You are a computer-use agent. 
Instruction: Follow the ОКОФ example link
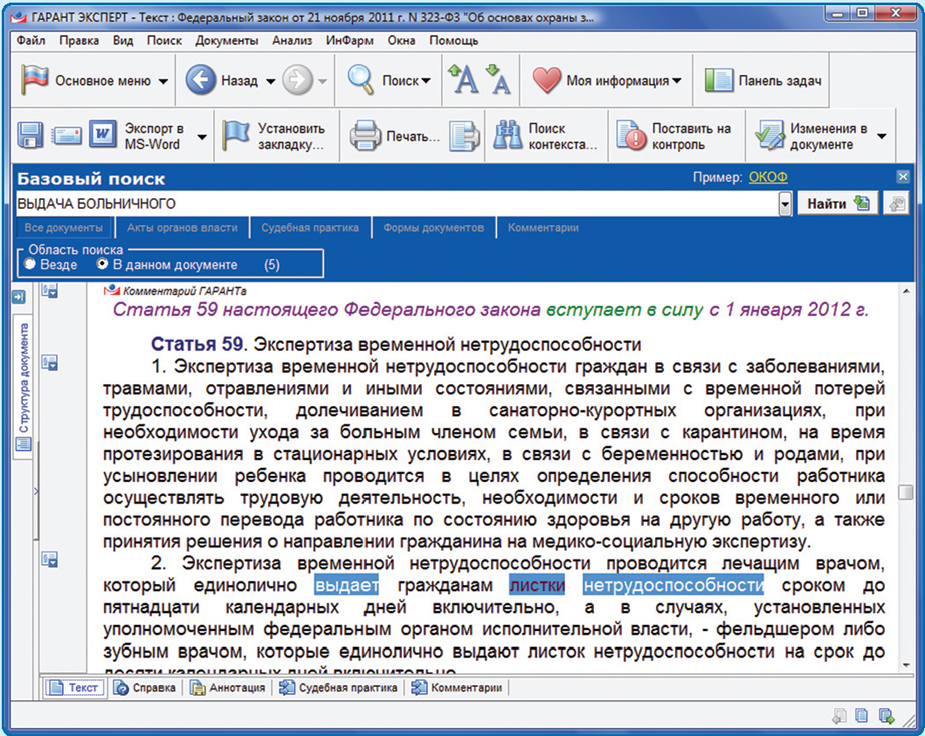[768, 178]
